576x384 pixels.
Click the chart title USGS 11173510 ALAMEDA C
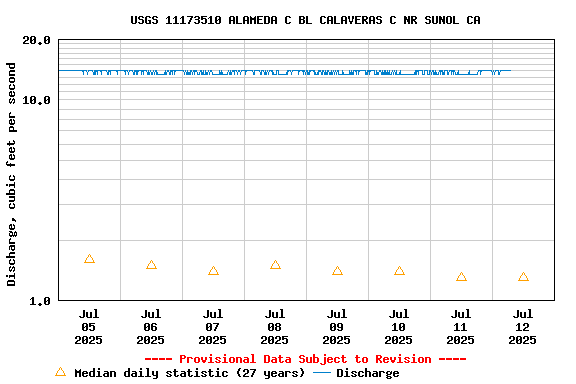click(x=305, y=20)
